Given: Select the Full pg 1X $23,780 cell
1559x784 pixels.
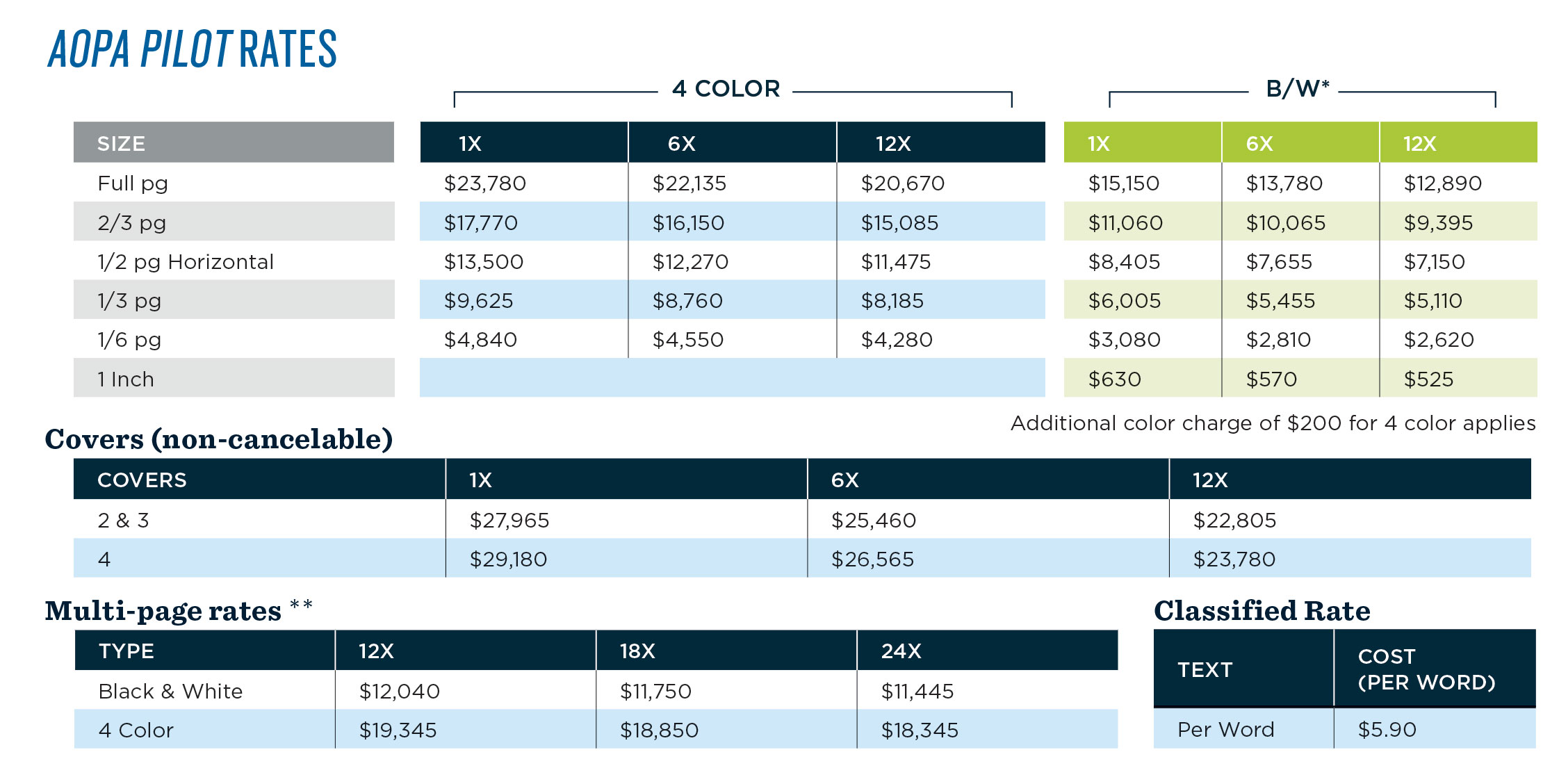Looking at the screenshot, I should [485, 183].
